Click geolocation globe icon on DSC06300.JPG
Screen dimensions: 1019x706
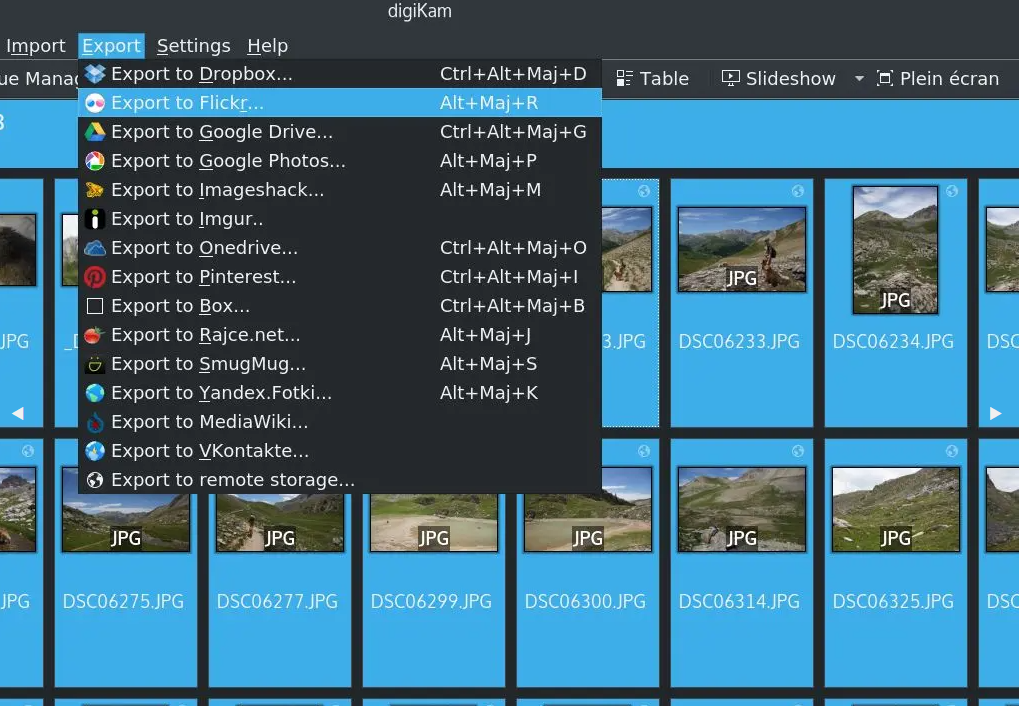tap(643, 451)
